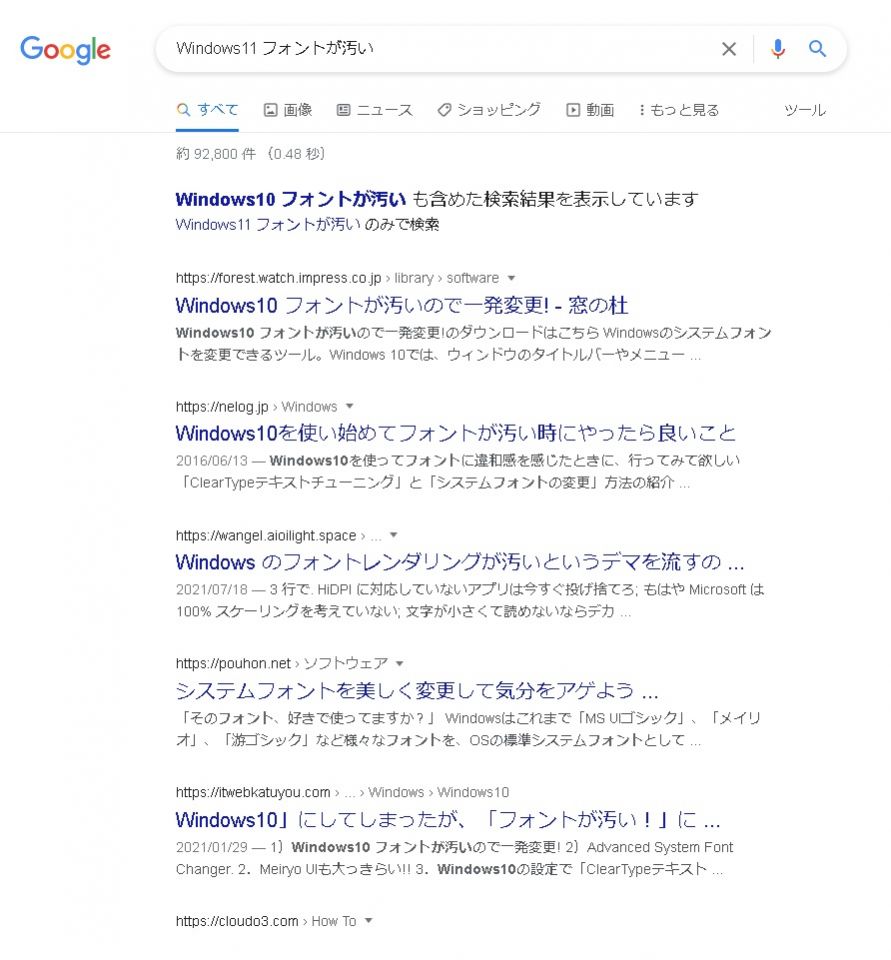Viewport: 891px width, 960px height.
Task: Switch to the 画像 images tab
Action: tap(288, 110)
